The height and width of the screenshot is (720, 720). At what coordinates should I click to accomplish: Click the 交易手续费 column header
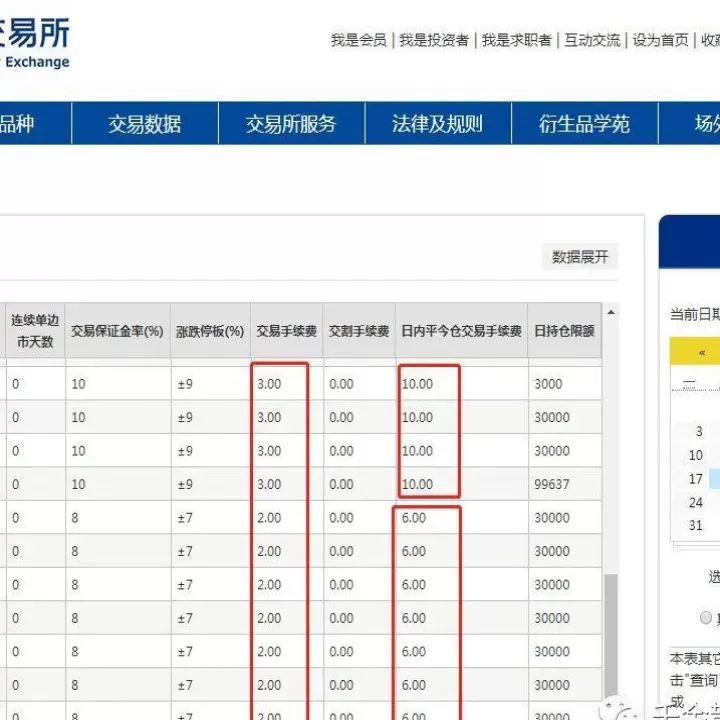click(x=287, y=331)
